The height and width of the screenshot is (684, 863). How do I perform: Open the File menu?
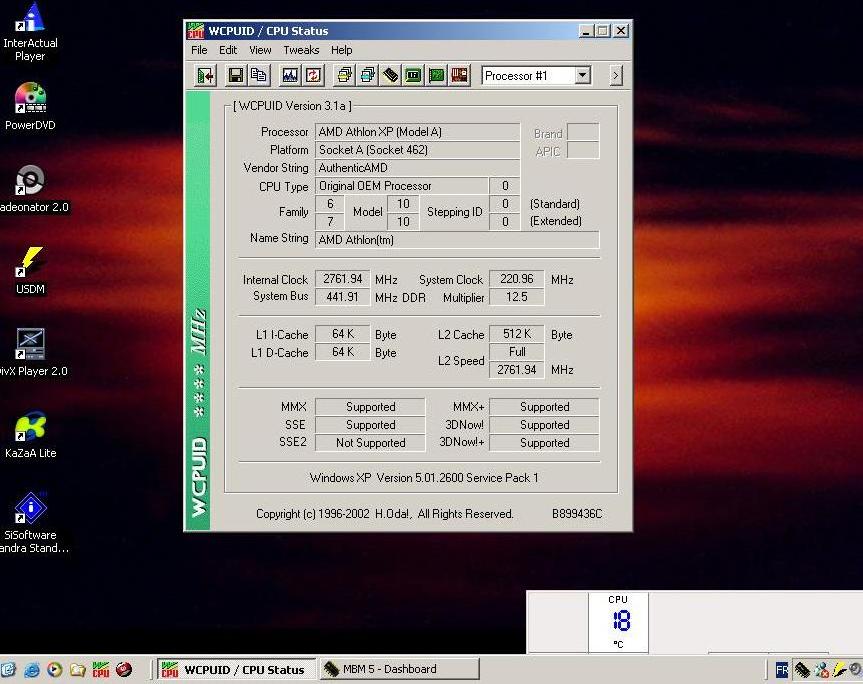(x=199, y=50)
